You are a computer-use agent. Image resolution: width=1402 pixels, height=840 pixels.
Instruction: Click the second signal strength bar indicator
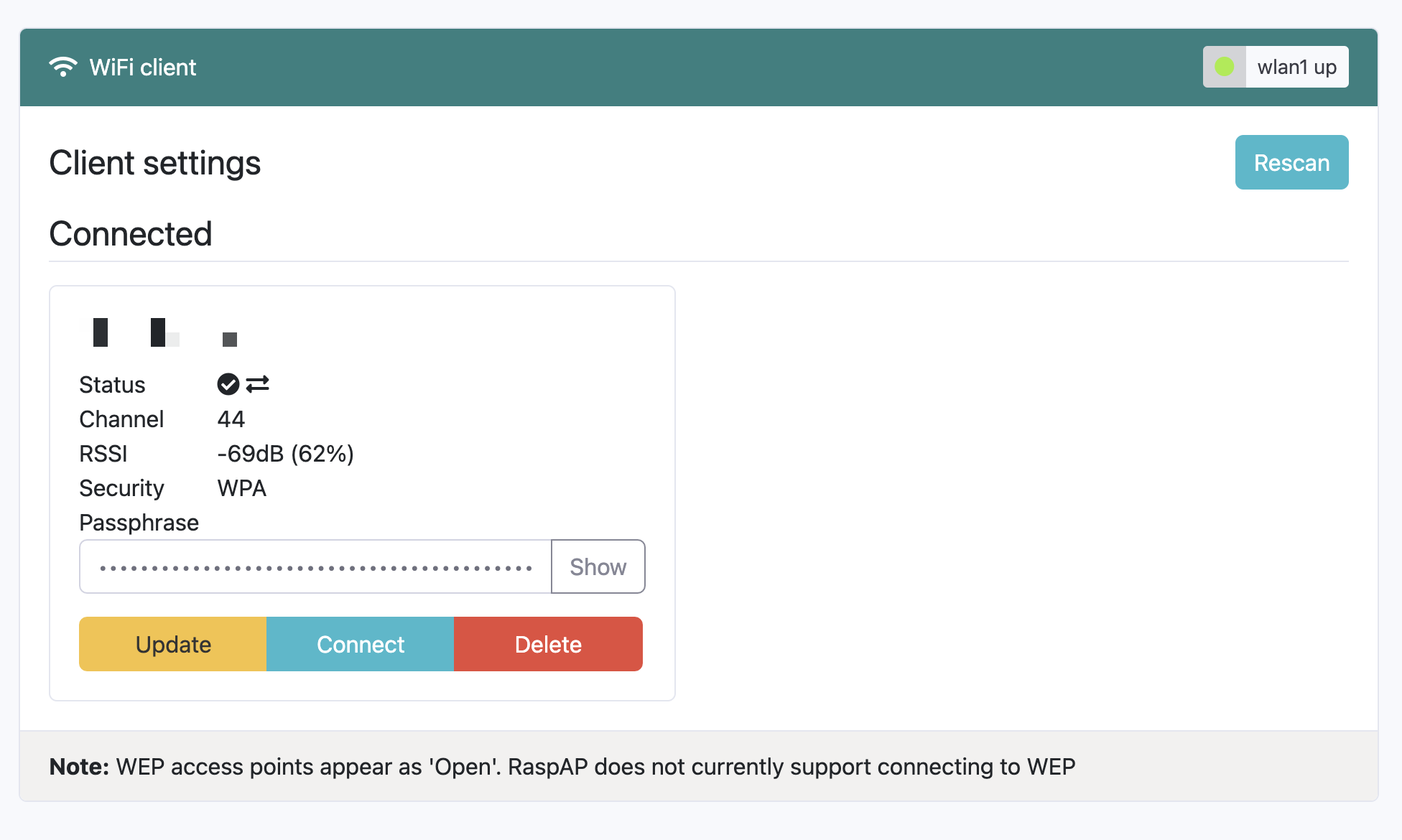[164, 332]
